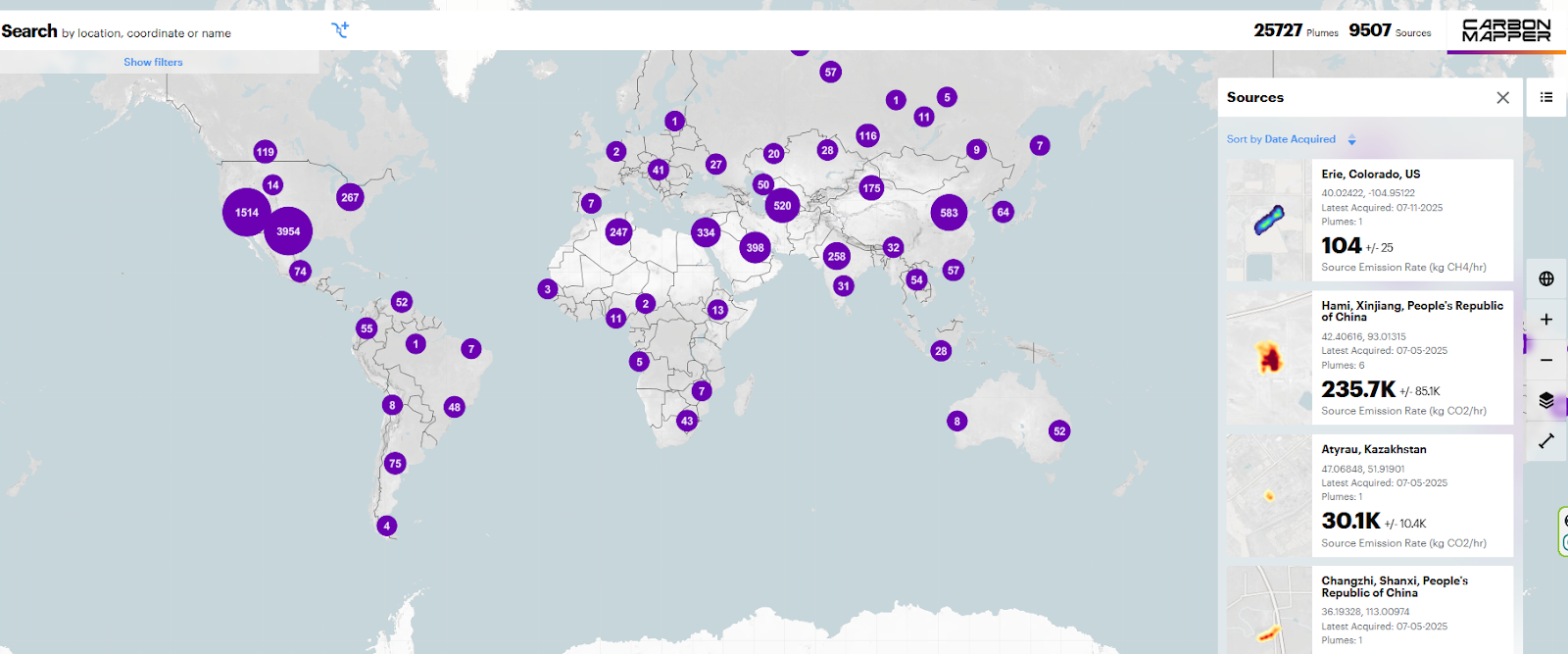Click the 55 cluster marker

tap(367, 328)
